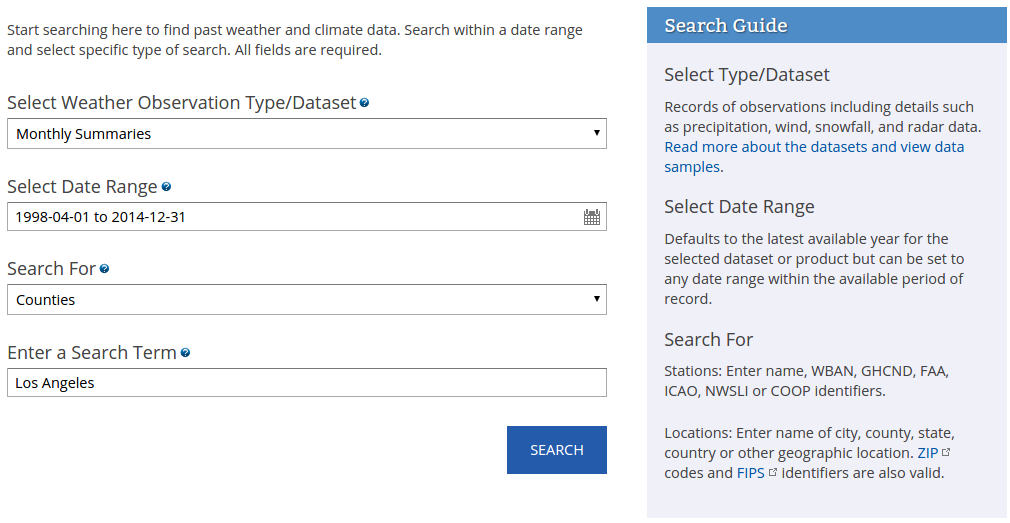Click the date range field showing 1998-04-01

[290, 217]
